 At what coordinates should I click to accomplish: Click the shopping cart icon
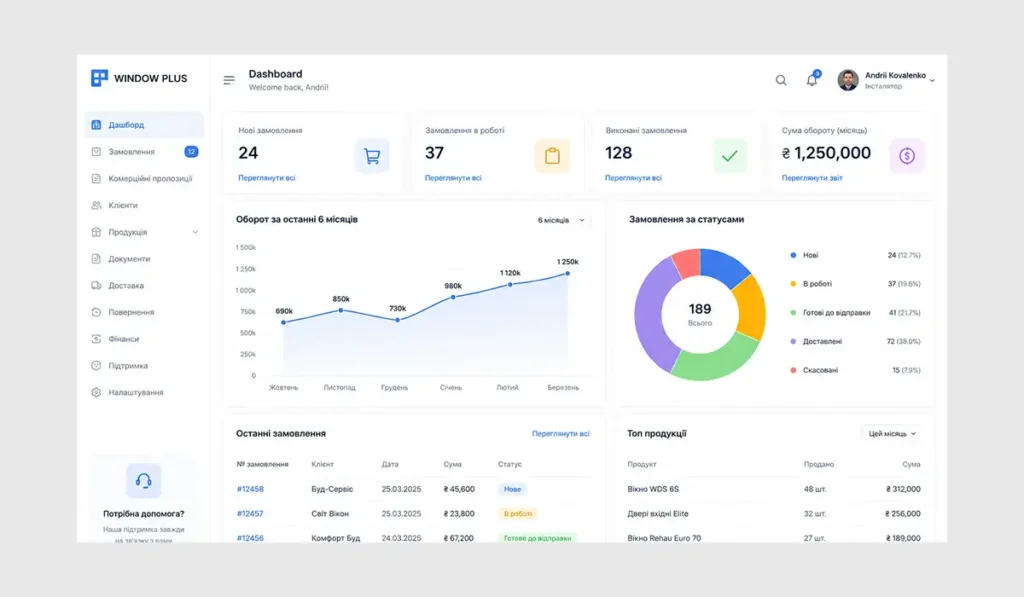pos(372,155)
